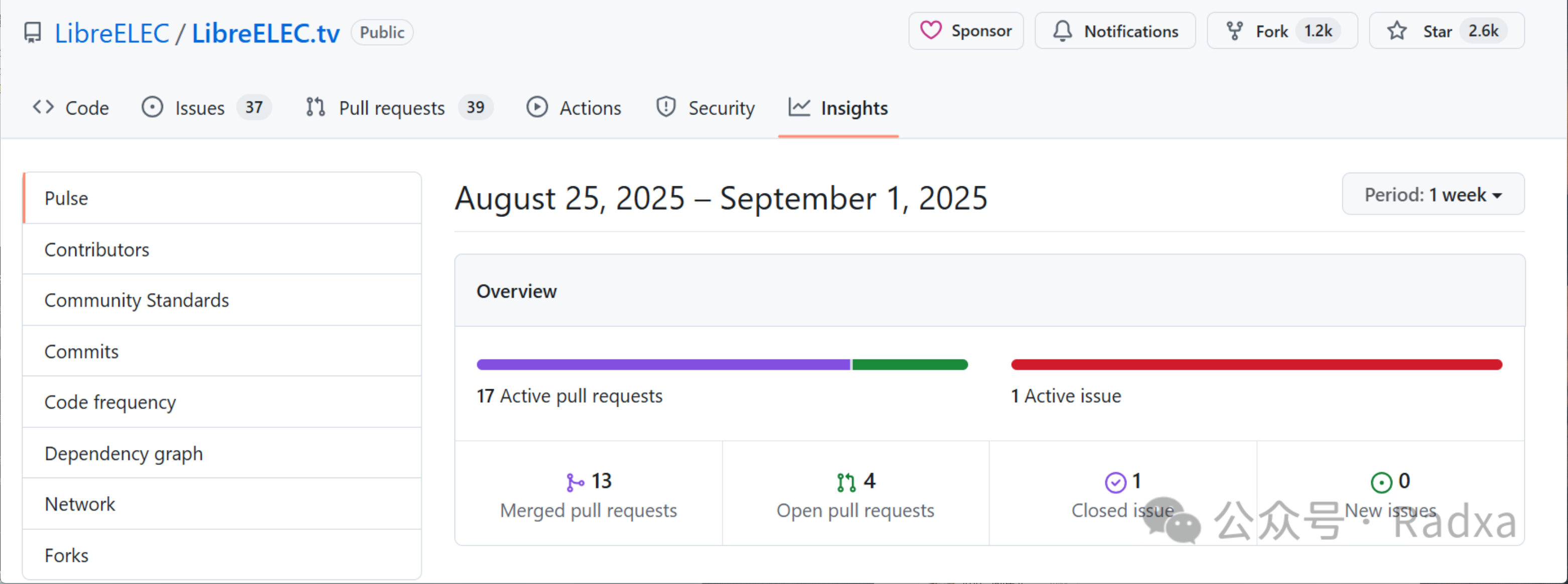Click the star icon to star repository
1568x584 pixels.
coord(1397,31)
